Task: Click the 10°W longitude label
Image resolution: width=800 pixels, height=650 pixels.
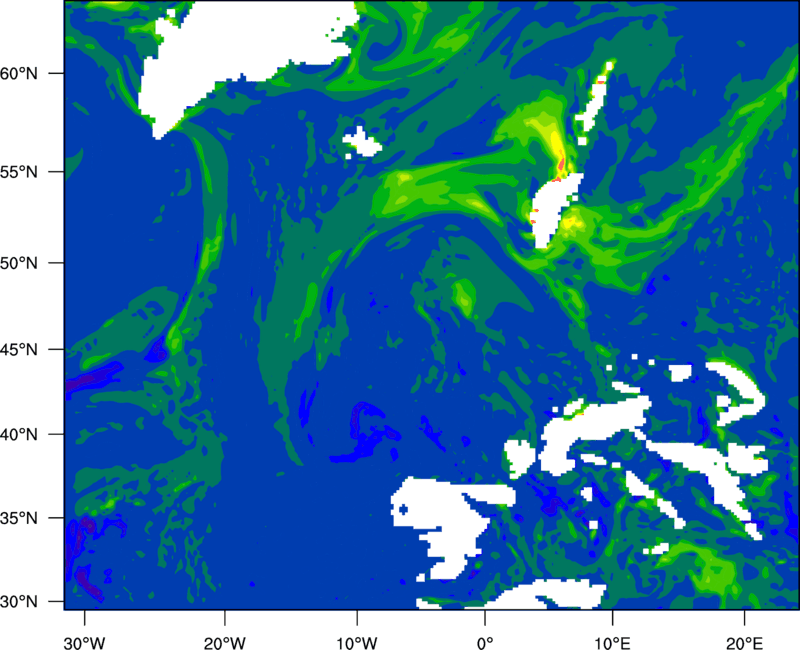Action: tap(357, 643)
